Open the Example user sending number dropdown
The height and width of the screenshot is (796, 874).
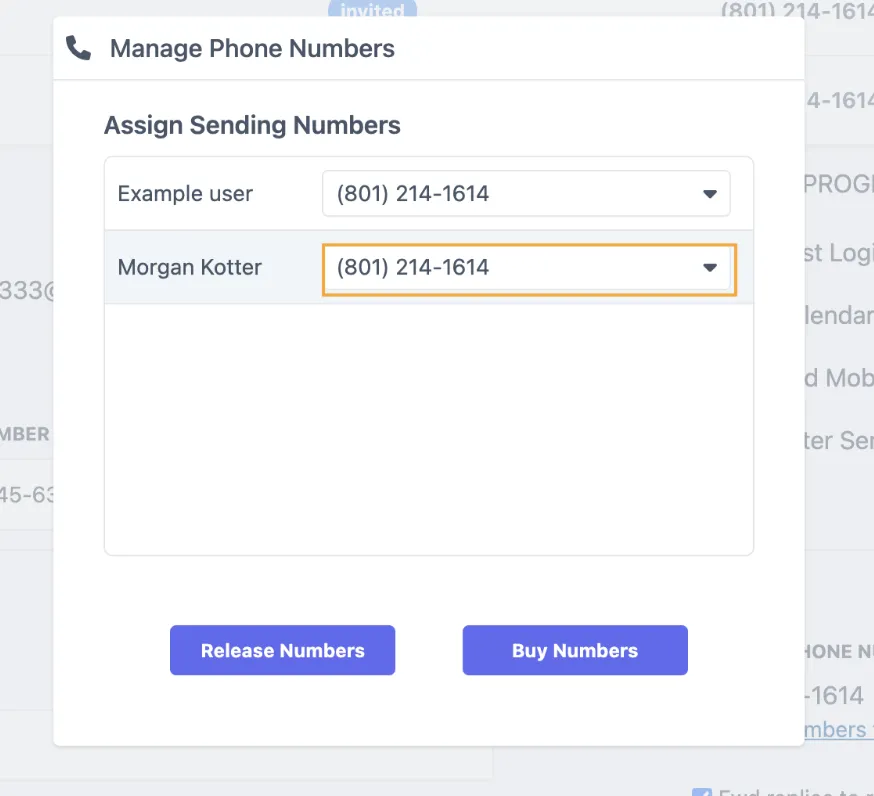[527, 193]
